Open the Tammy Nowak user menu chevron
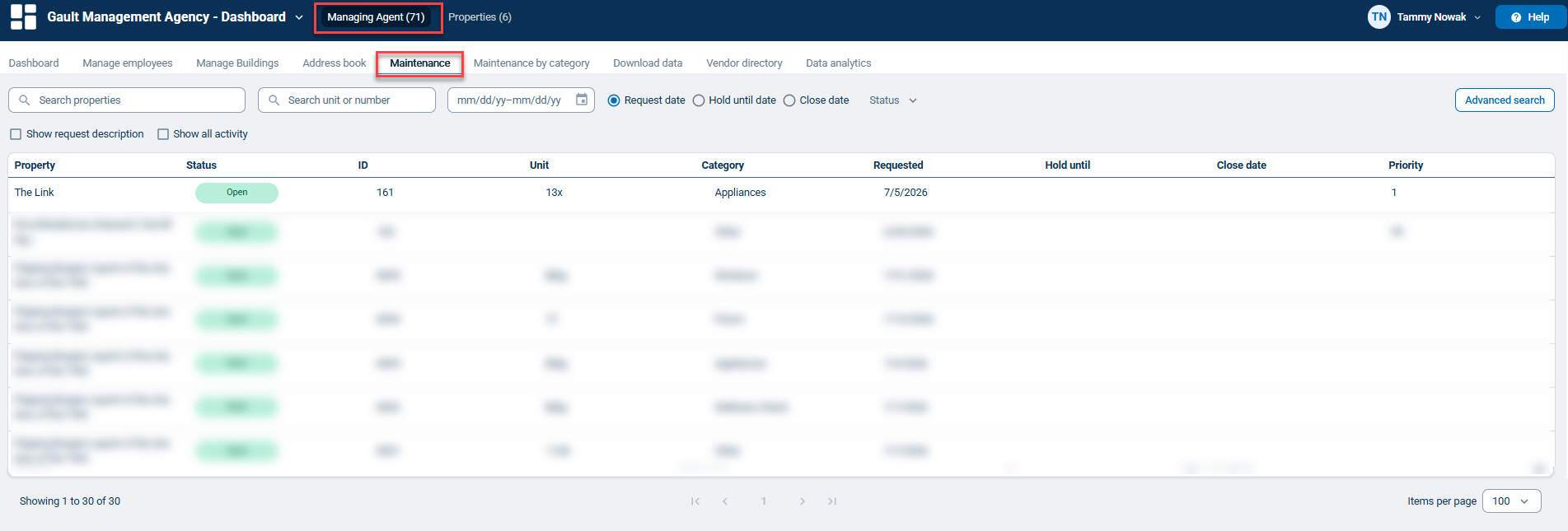This screenshot has width=1568, height=531. point(1477,17)
